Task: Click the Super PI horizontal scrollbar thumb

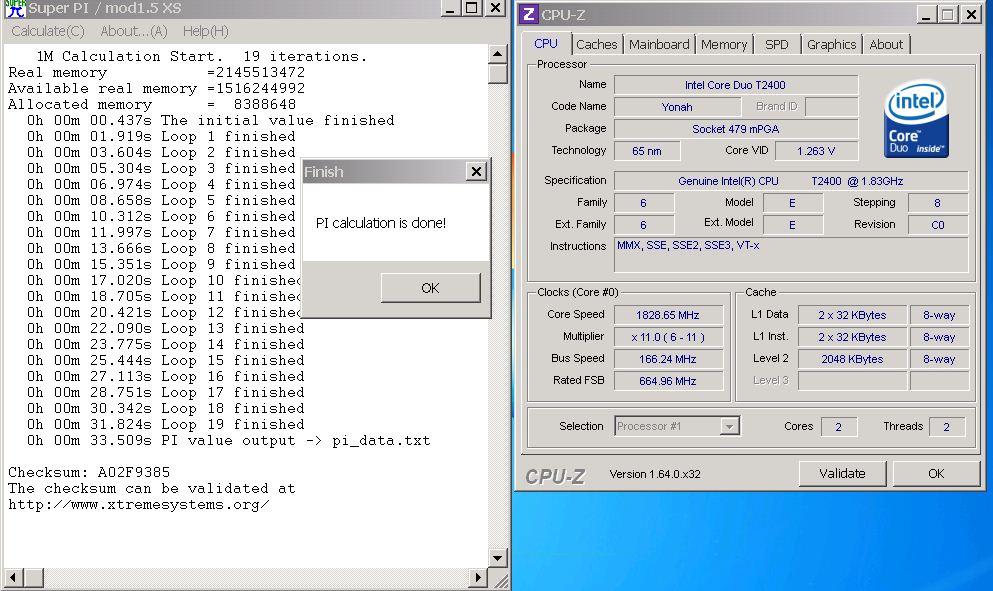Action: click(34, 577)
